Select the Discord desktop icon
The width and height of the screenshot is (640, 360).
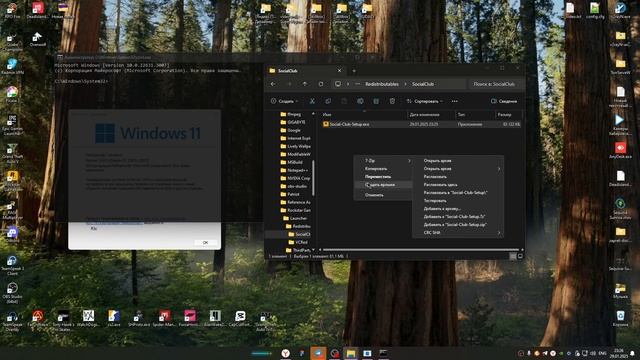12,235
